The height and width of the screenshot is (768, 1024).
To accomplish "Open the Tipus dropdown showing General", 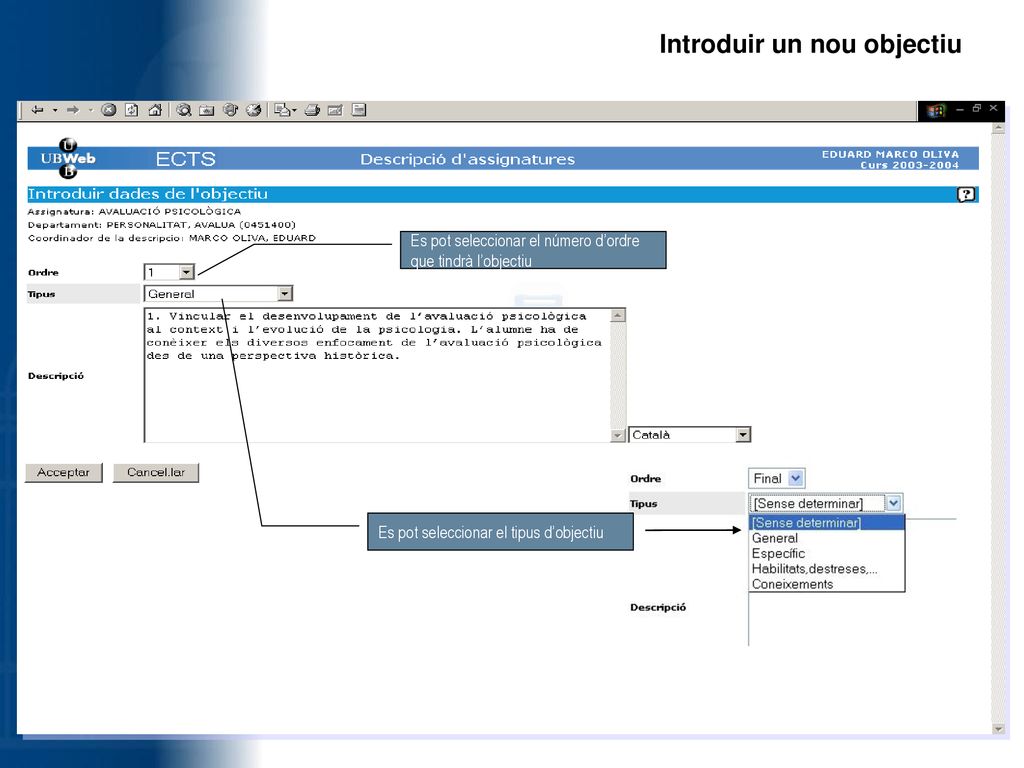I will 218,294.
